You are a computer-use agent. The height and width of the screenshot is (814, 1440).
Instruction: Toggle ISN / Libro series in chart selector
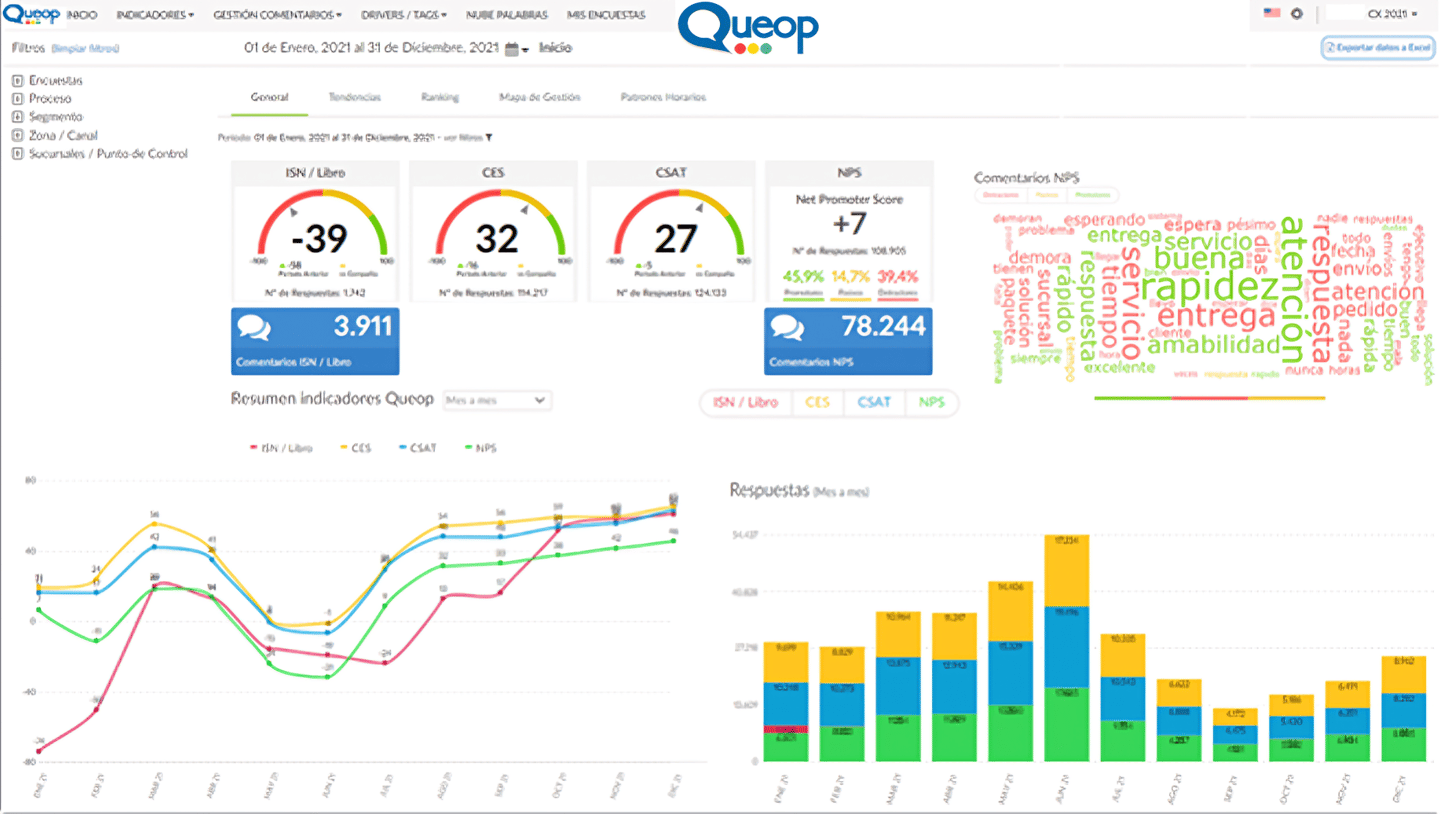point(745,402)
